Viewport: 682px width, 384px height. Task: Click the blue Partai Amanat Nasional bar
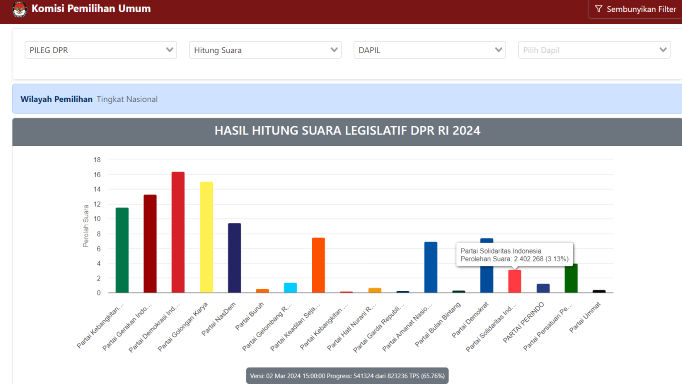click(431, 267)
